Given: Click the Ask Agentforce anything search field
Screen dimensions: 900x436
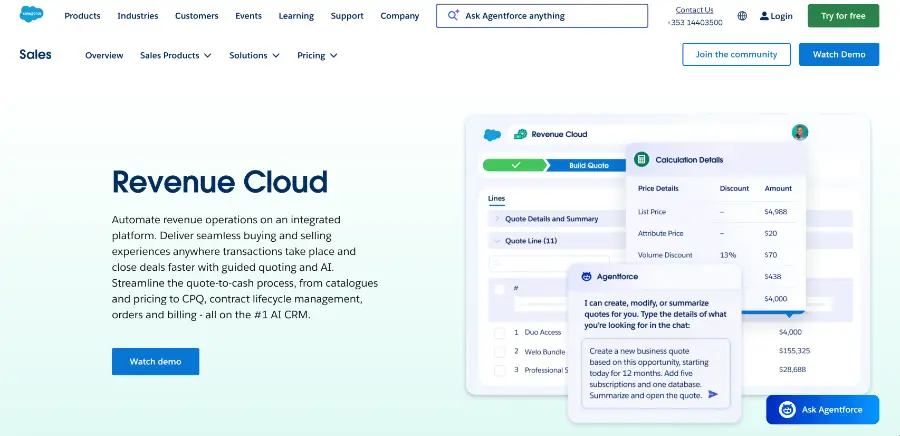Looking at the screenshot, I should [x=542, y=16].
